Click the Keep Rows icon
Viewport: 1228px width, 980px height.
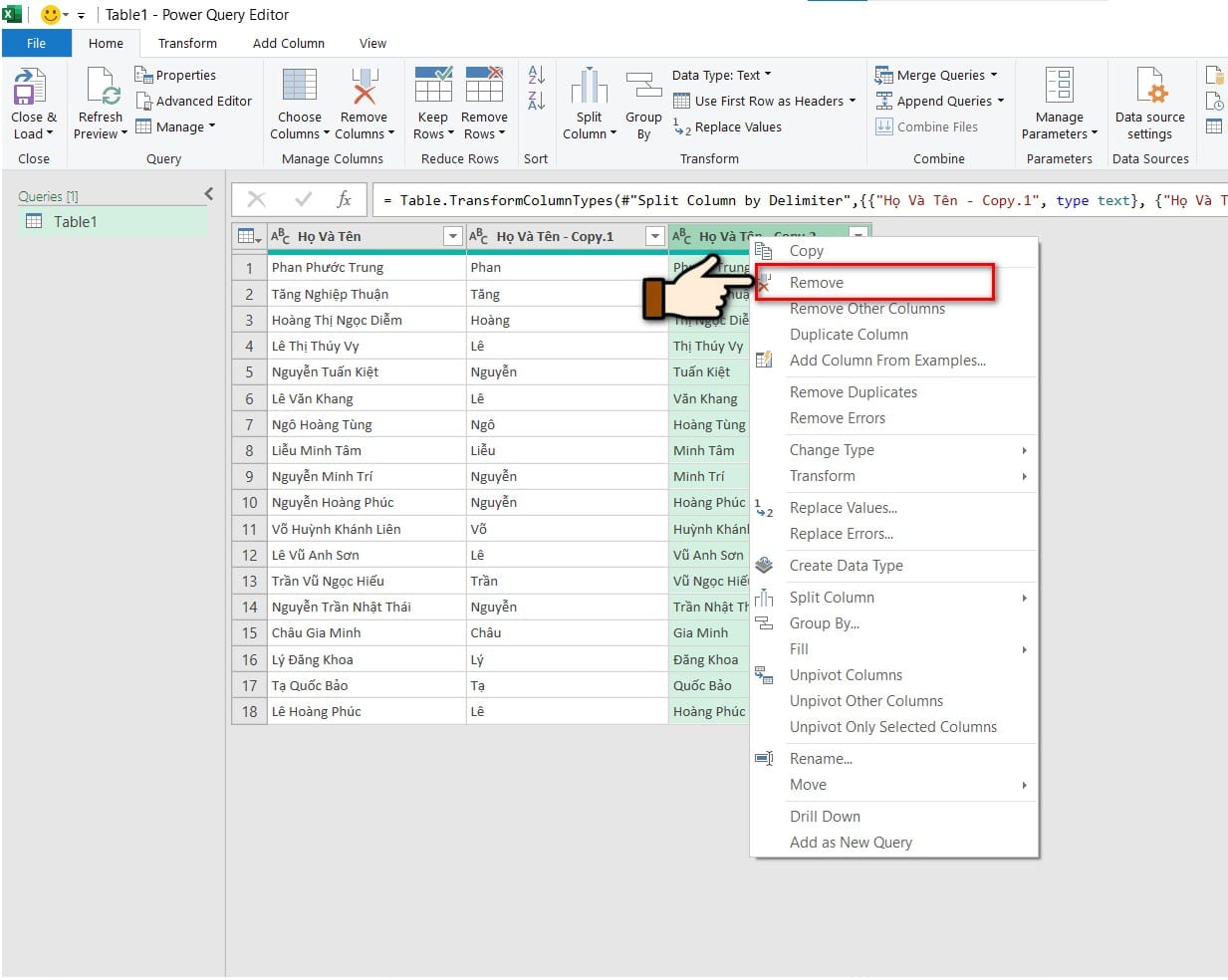click(433, 85)
